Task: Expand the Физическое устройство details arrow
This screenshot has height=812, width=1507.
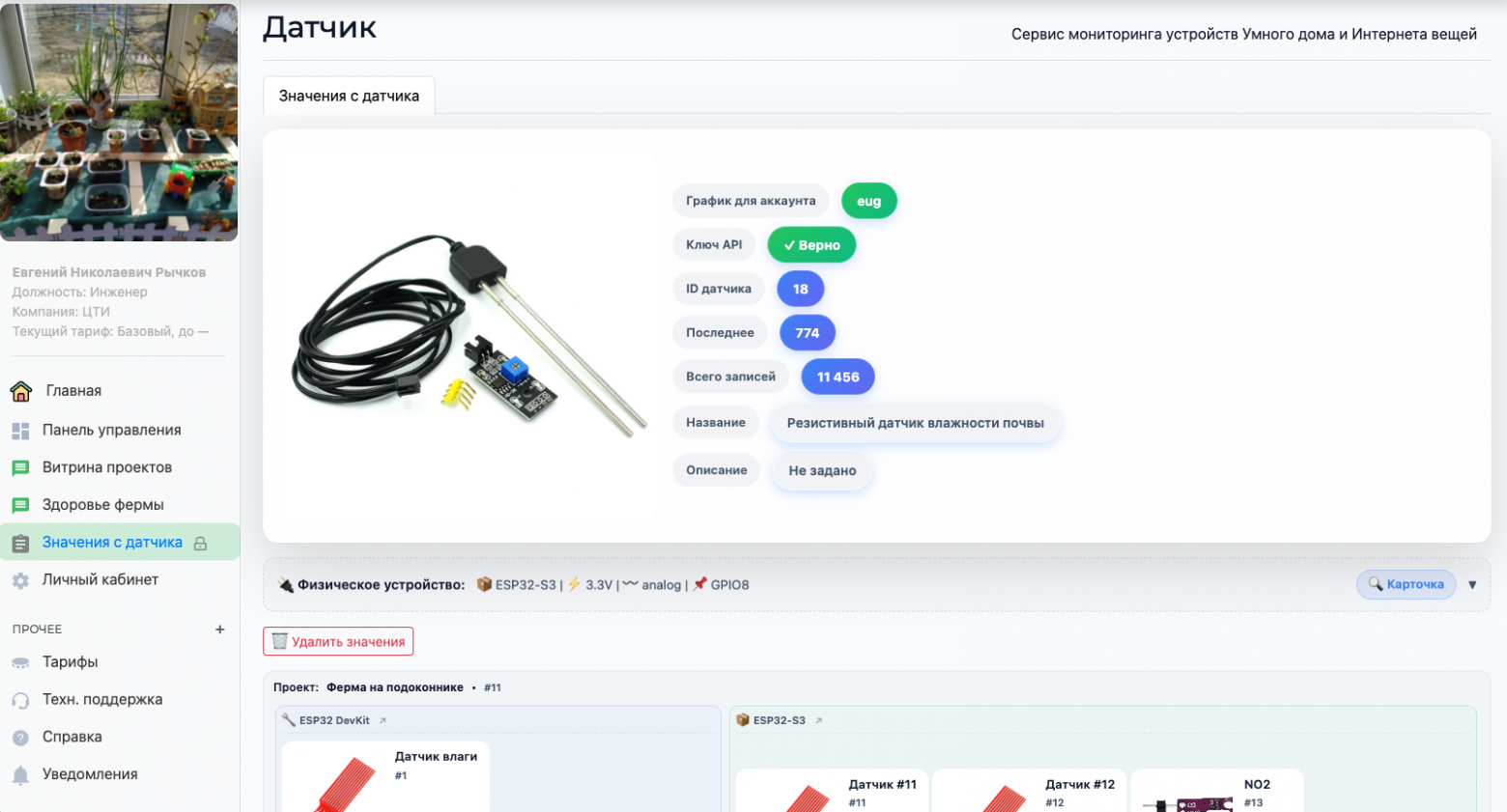Action: (1472, 585)
